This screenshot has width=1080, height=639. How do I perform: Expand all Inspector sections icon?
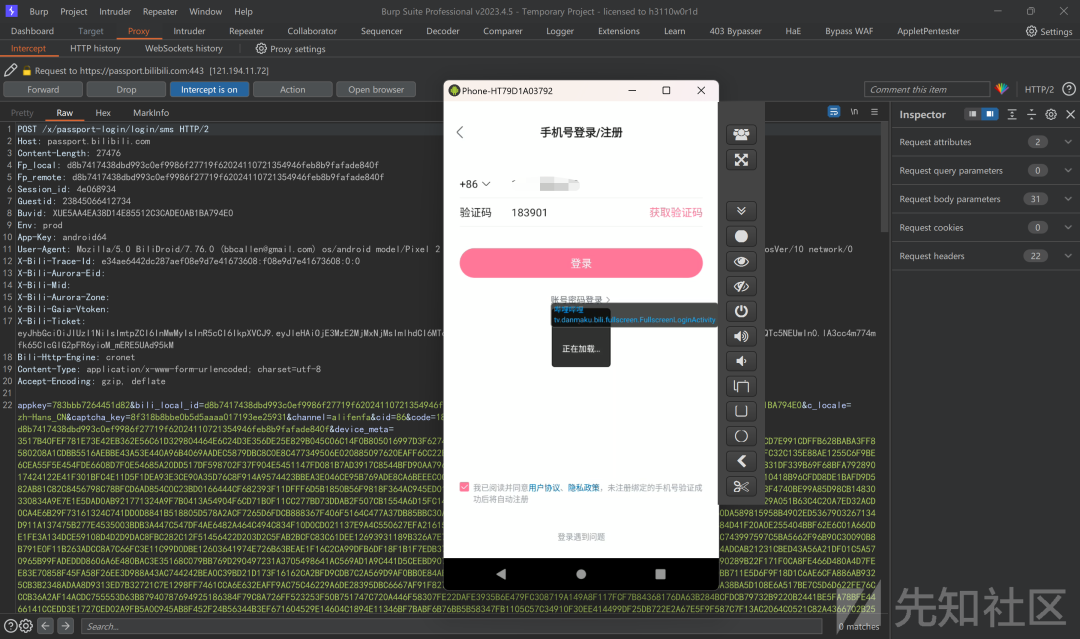pos(1012,114)
